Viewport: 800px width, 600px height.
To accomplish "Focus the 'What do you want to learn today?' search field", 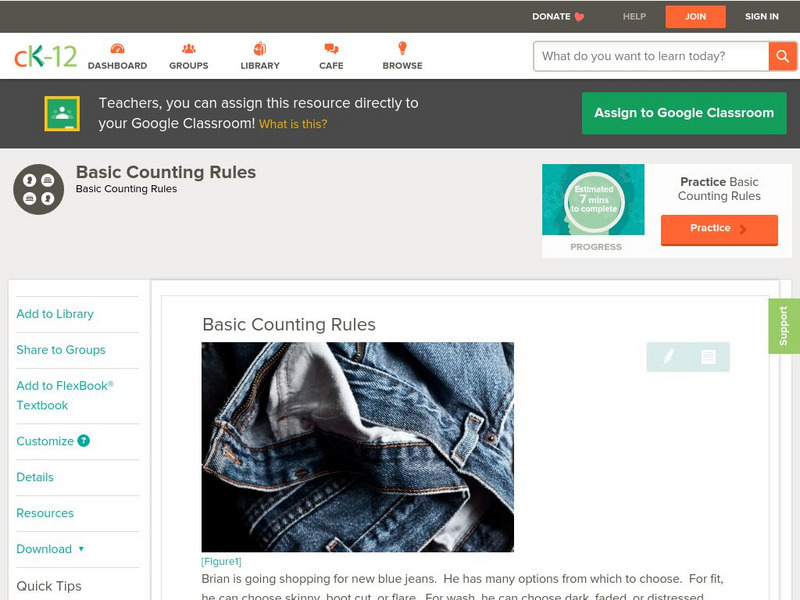I will pyautogui.click(x=651, y=56).
